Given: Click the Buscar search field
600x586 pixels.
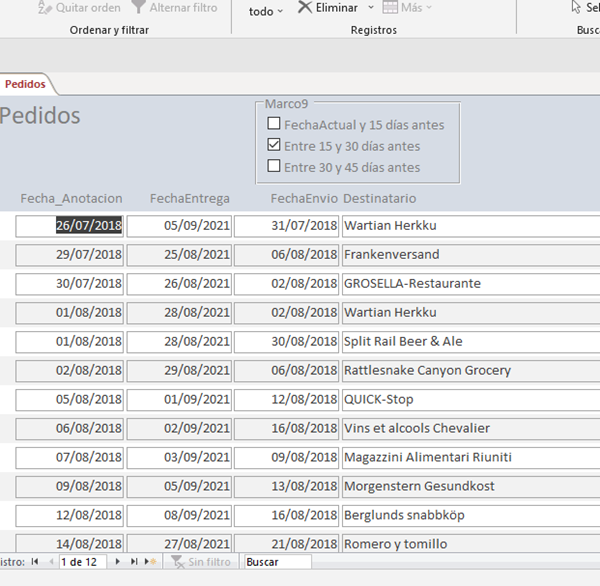Looking at the screenshot, I should click(x=278, y=562).
